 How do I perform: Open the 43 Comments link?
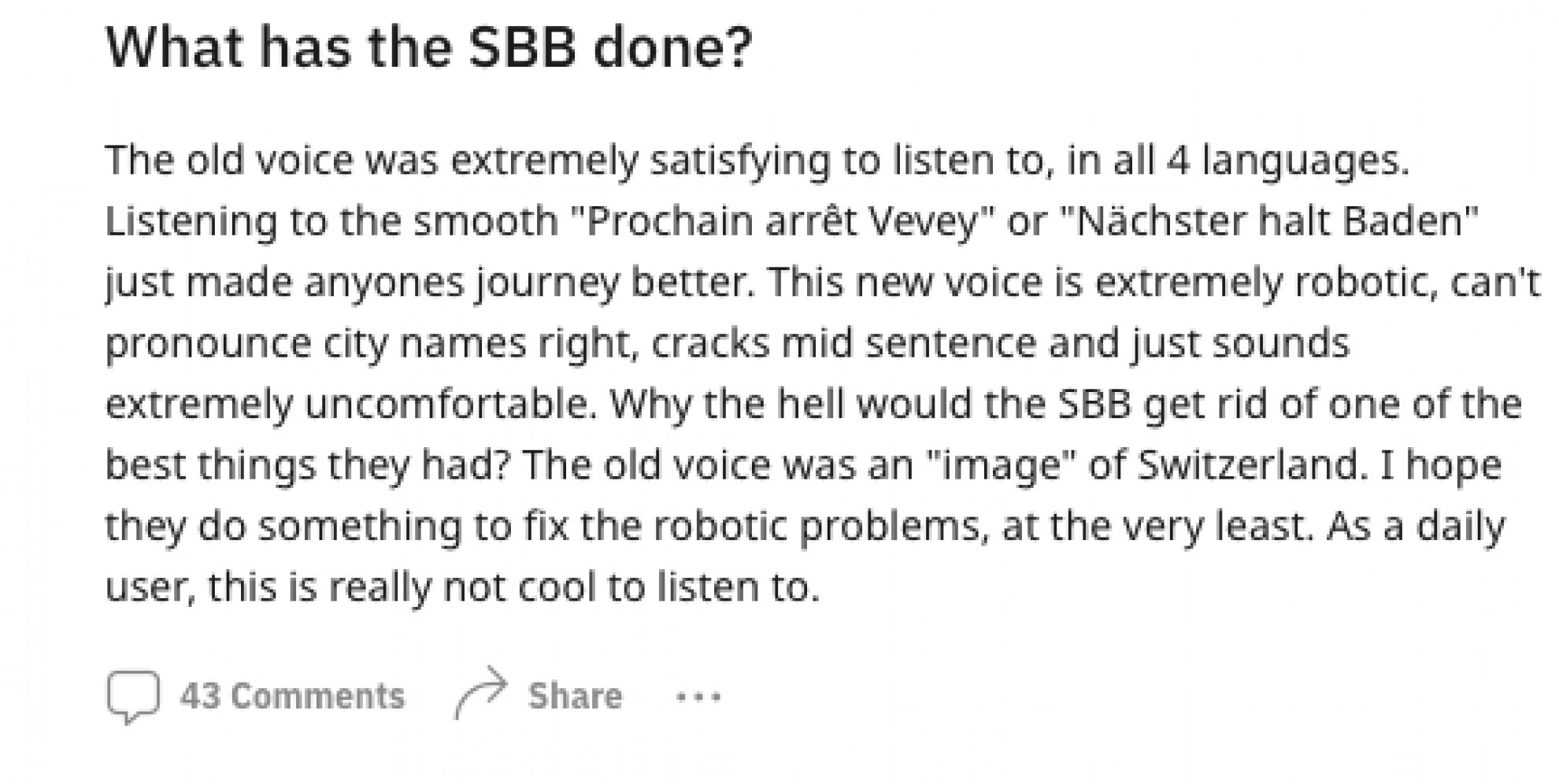tap(292, 697)
